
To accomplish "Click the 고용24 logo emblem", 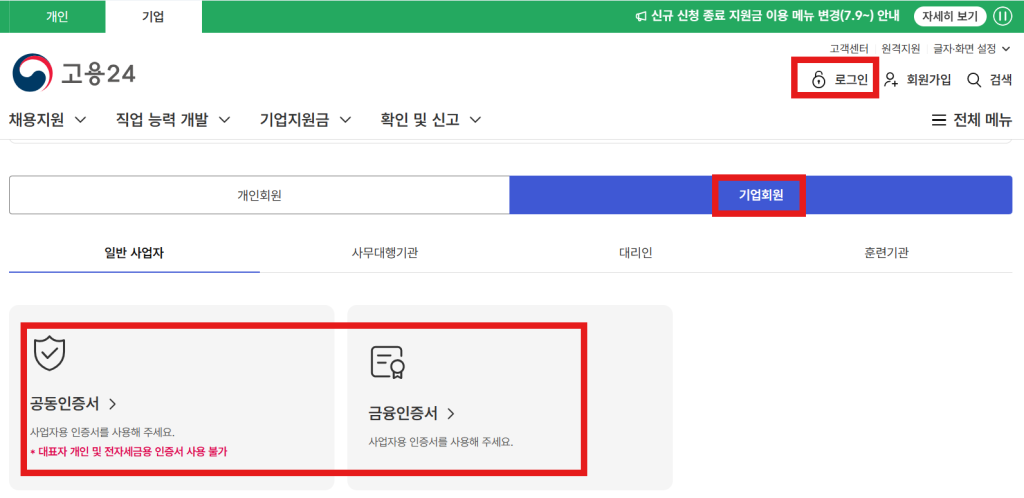I will [32, 72].
